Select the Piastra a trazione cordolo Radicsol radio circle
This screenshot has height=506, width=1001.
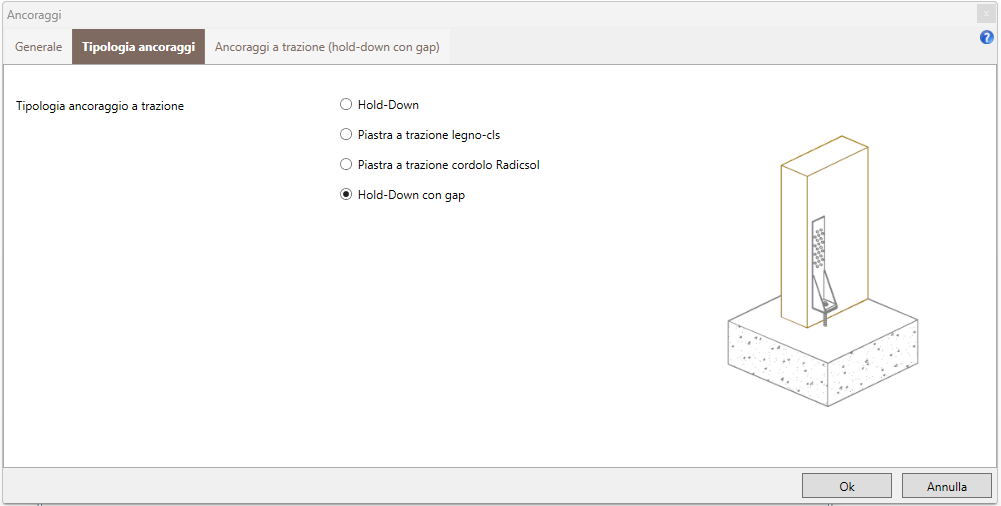(346, 165)
